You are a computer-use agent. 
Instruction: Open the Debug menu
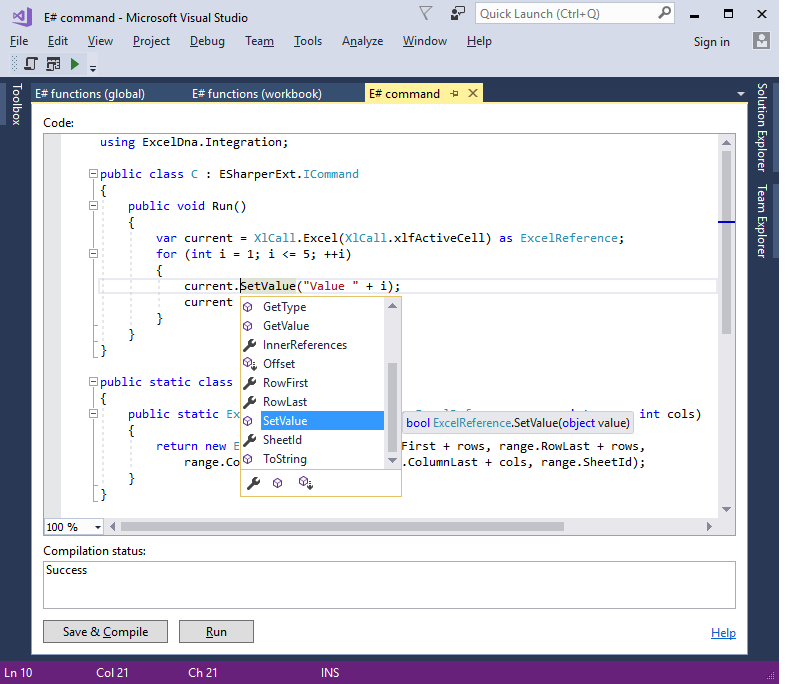[207, 41]
